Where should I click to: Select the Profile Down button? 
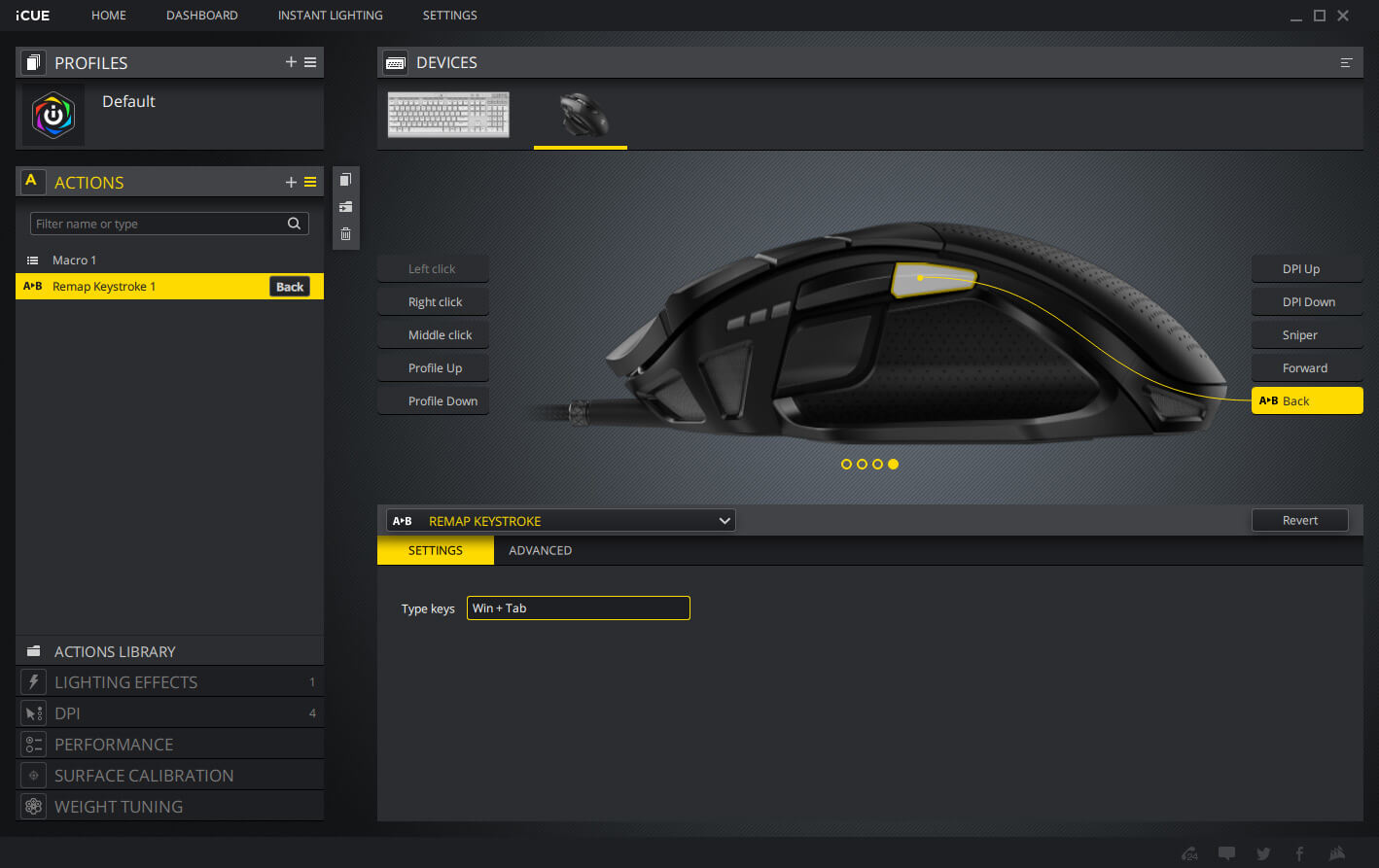click(434, 401)
